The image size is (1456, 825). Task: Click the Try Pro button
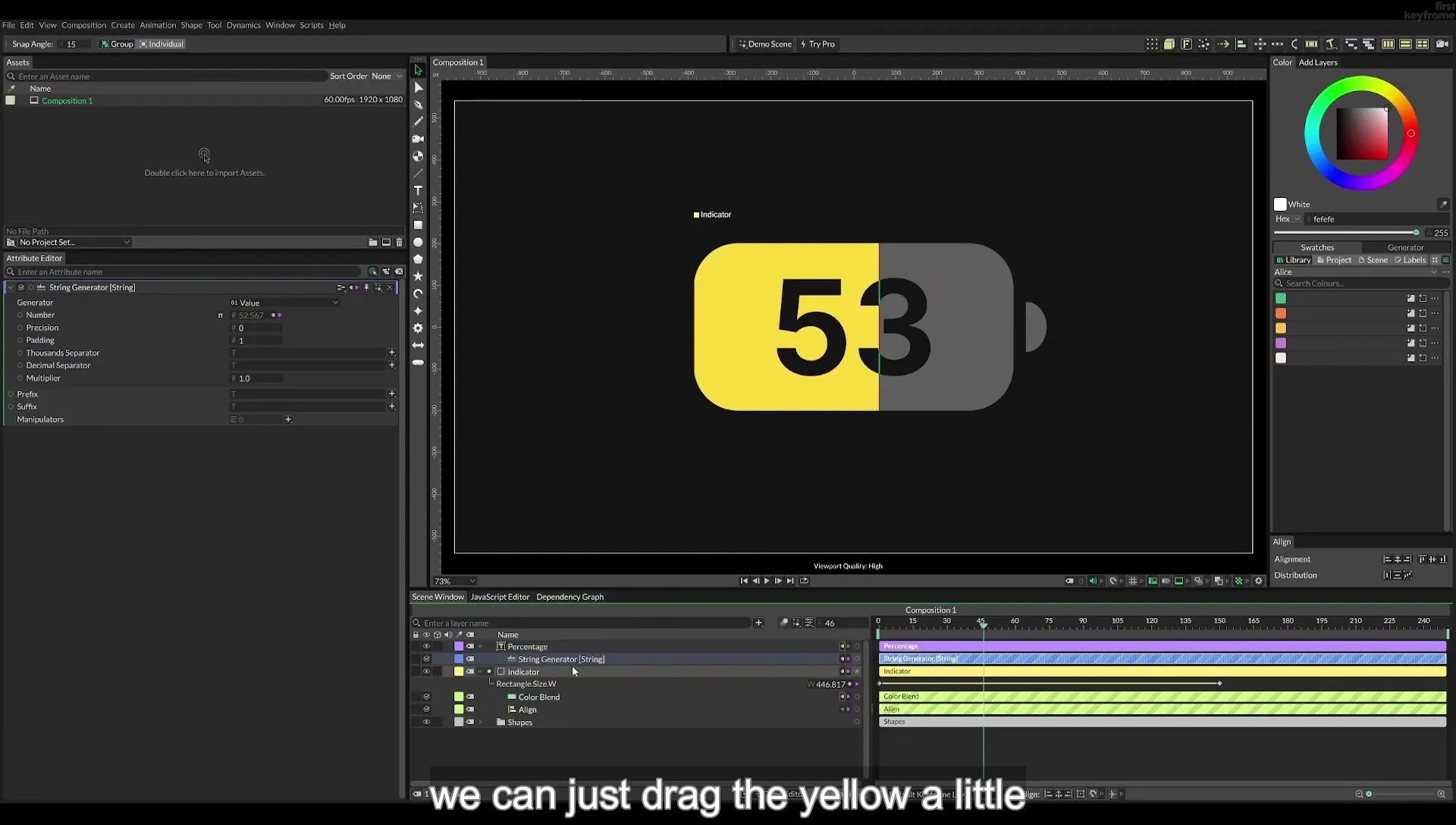[x=818, y=44]
